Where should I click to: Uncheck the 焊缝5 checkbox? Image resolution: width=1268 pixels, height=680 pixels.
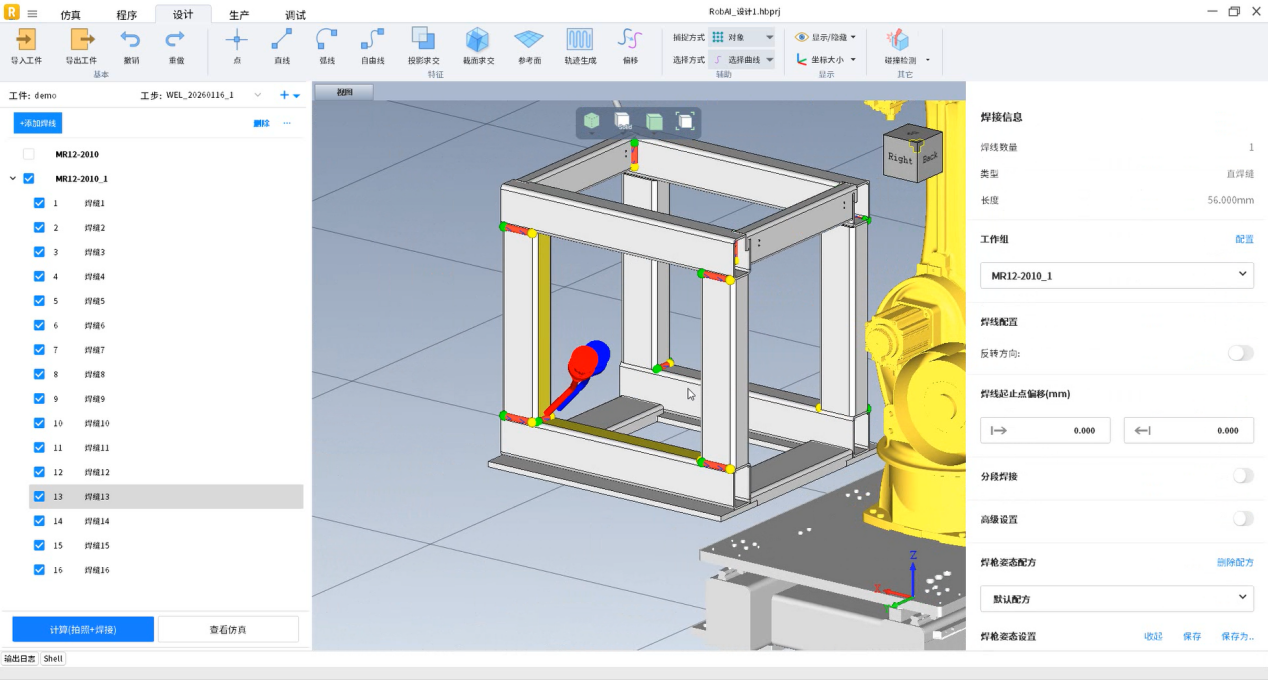39,301
